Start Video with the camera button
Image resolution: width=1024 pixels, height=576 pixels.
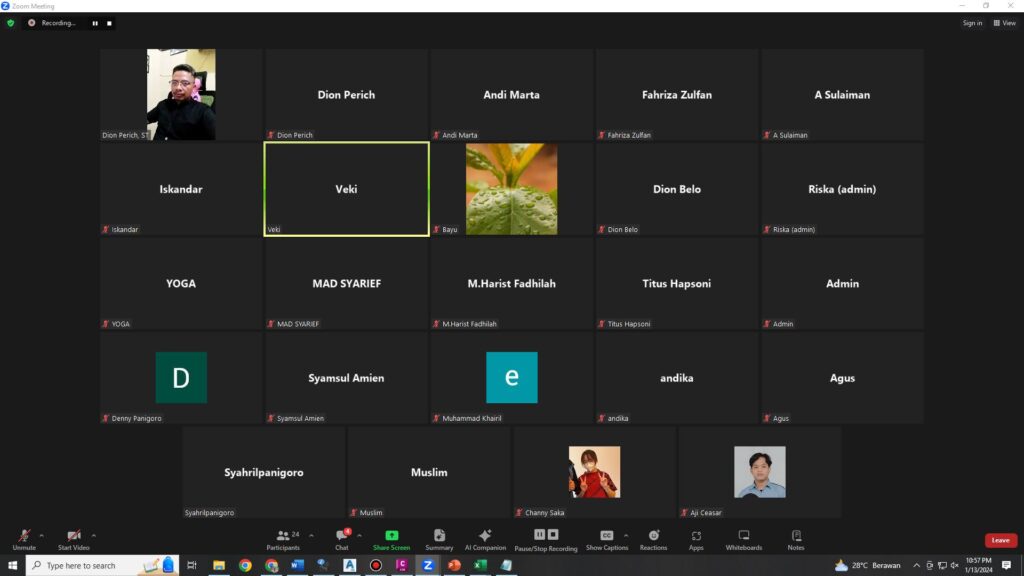point(73,539)
